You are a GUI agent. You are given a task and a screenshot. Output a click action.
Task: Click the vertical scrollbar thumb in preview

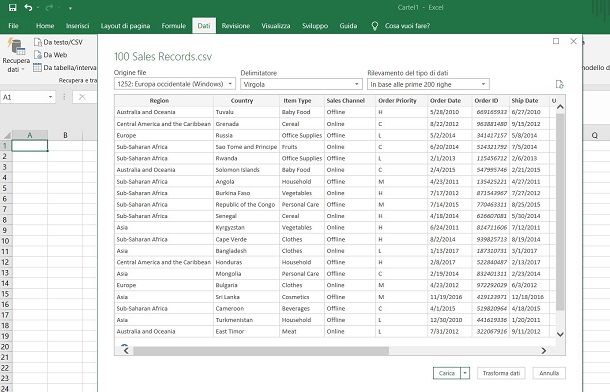[x=560, y=212]
